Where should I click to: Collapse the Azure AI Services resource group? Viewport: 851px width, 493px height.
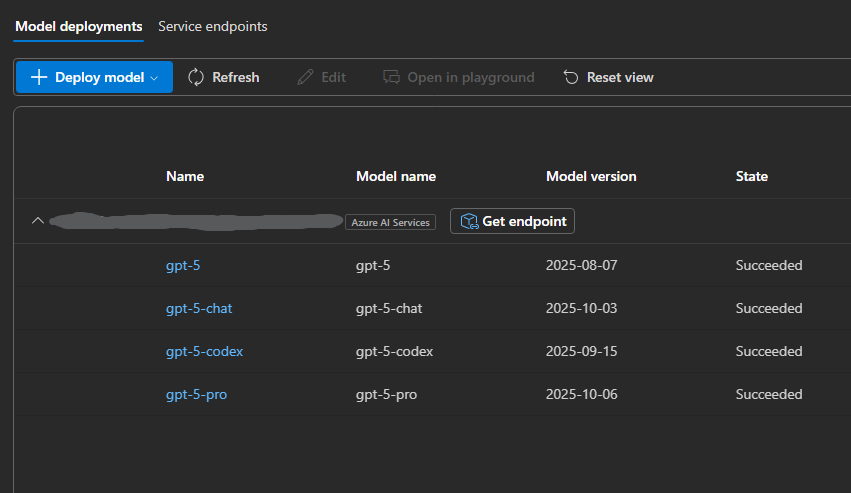(x=38, y=221)
